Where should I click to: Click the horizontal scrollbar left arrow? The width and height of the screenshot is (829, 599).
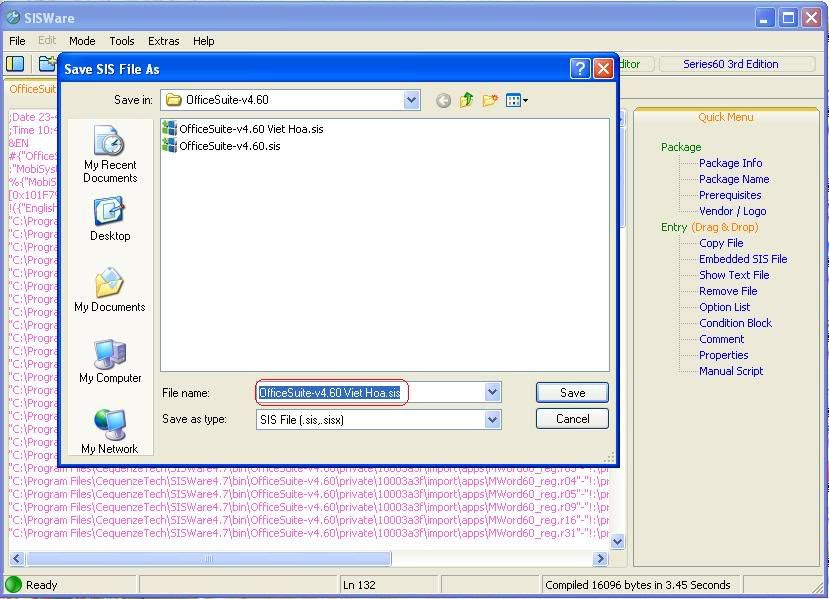[17, 558]
